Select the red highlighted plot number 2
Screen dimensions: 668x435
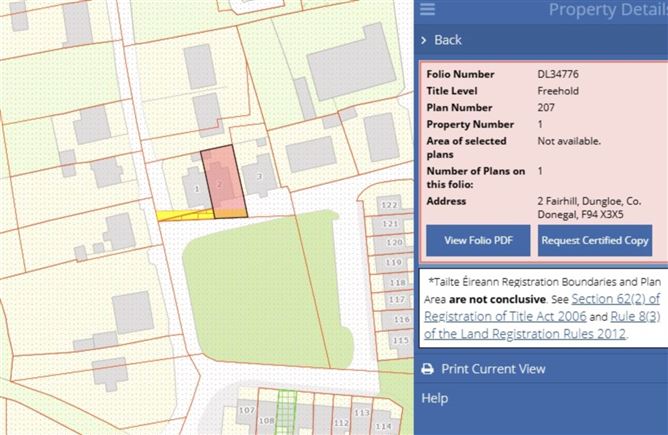[x=224, y=182]
